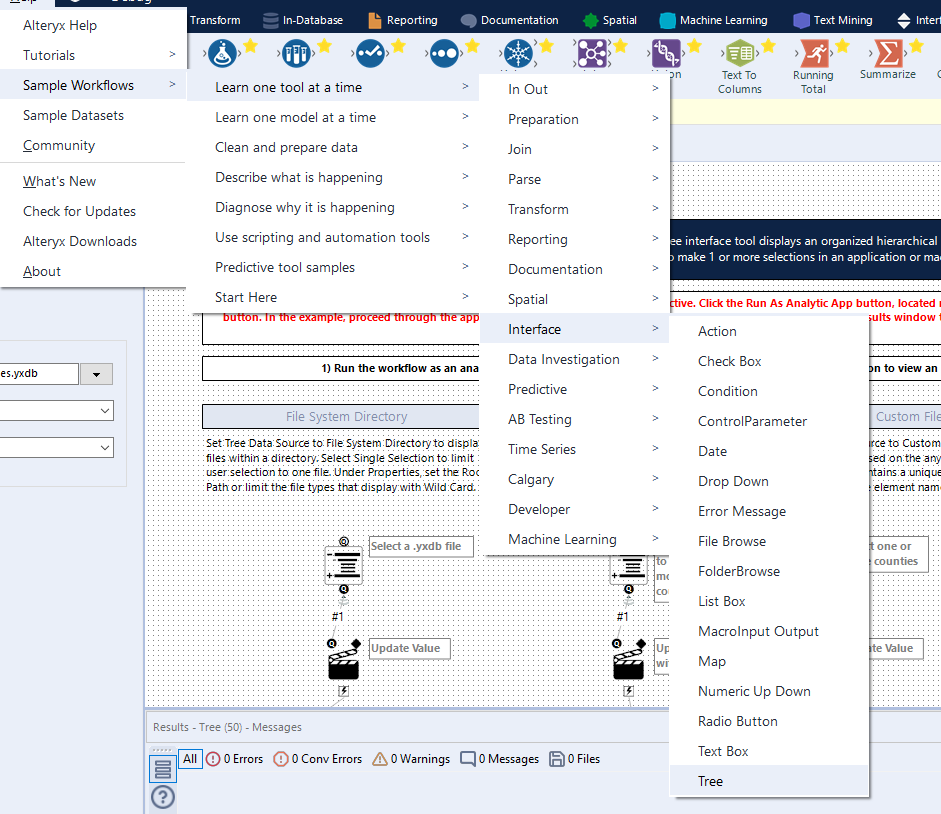Open the Radio Button sample
The image size is (941, 814).
coord(769,721)
